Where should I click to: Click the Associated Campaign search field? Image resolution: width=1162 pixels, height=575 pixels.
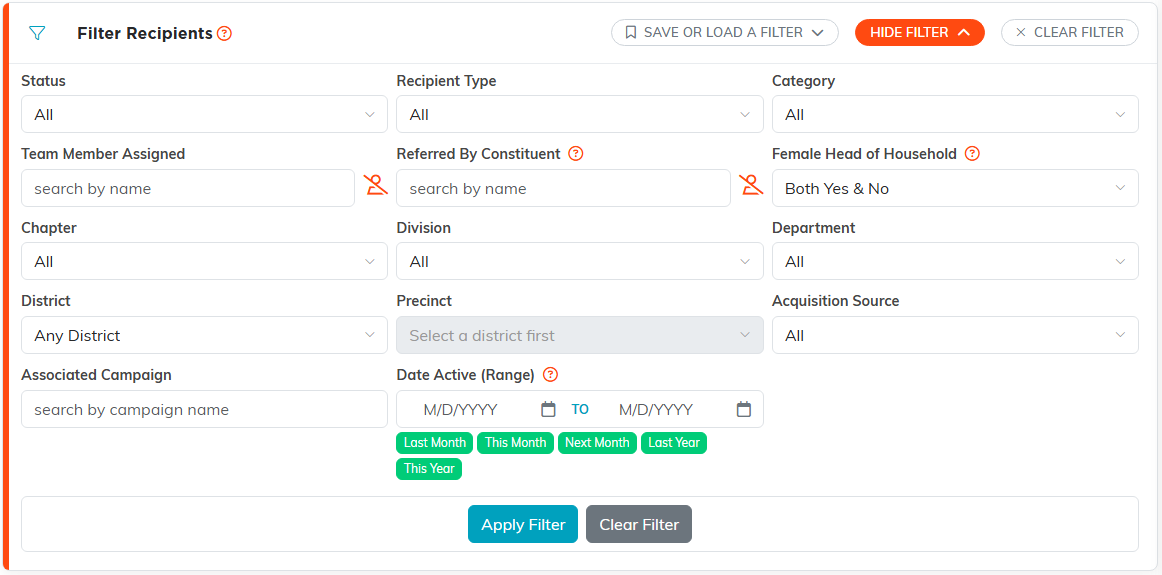[205, 409]
